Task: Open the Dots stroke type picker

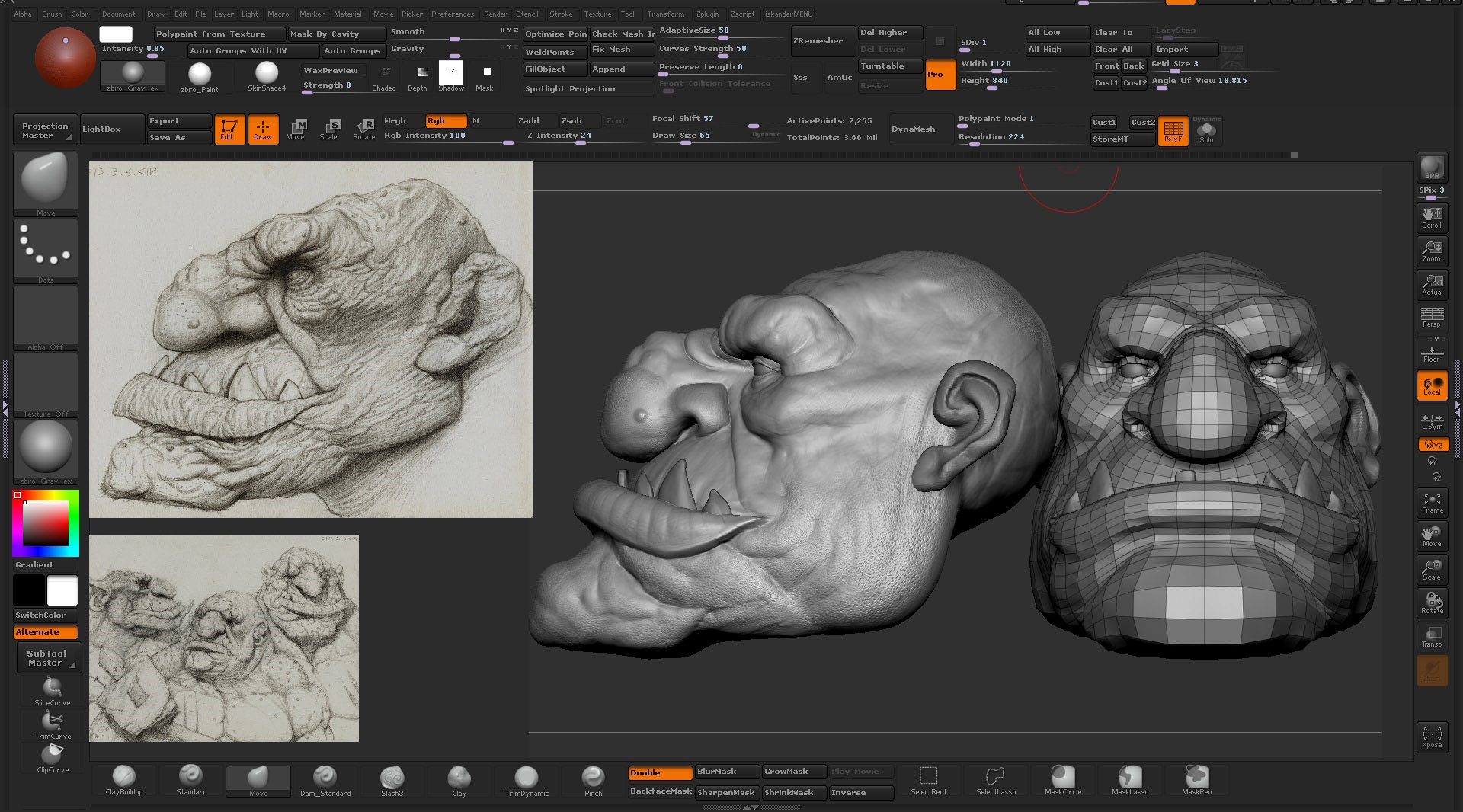Action: pos(46,250)
